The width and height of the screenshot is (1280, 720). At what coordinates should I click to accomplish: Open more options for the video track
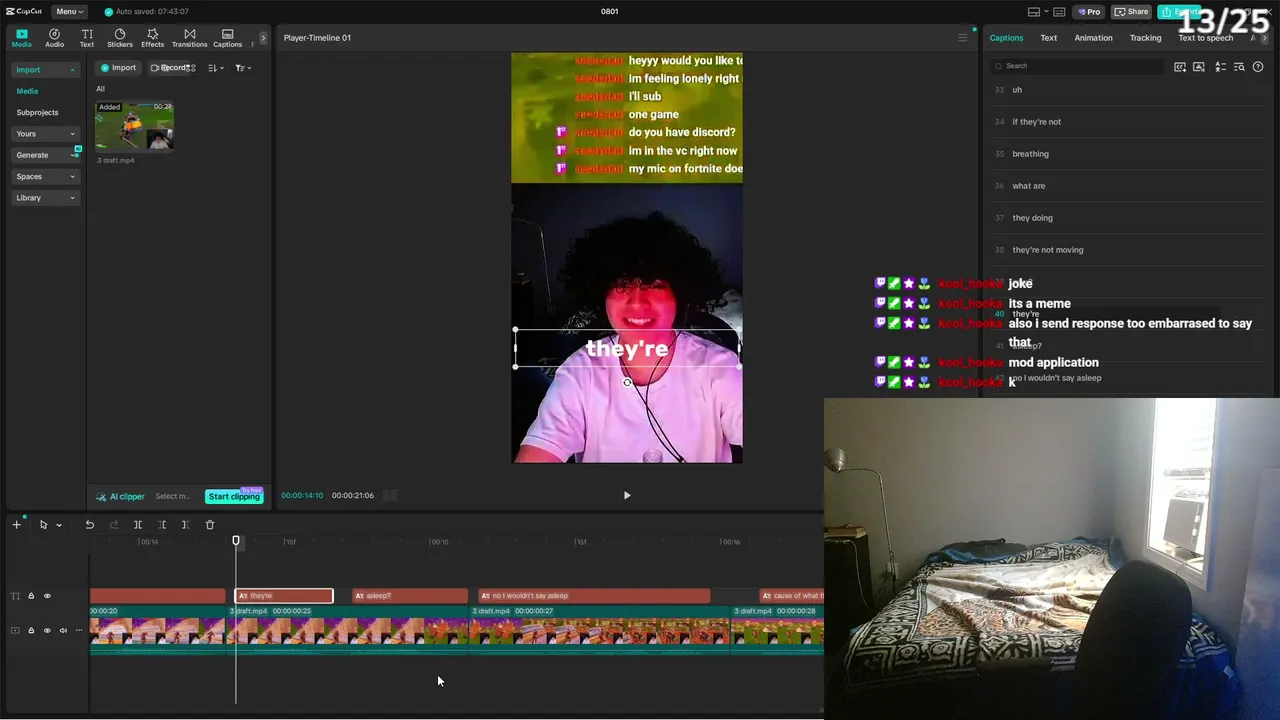pos(79,630)
